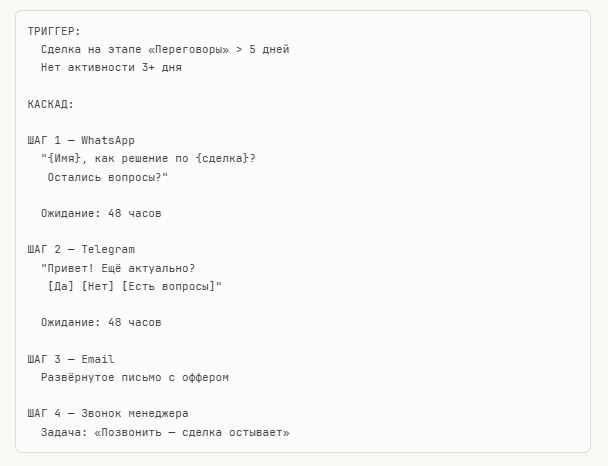Click the [Да] reply option
Image resolution: width=608 pixels, height=466 pixels.
pyautogui.click(x=60, y=286)
